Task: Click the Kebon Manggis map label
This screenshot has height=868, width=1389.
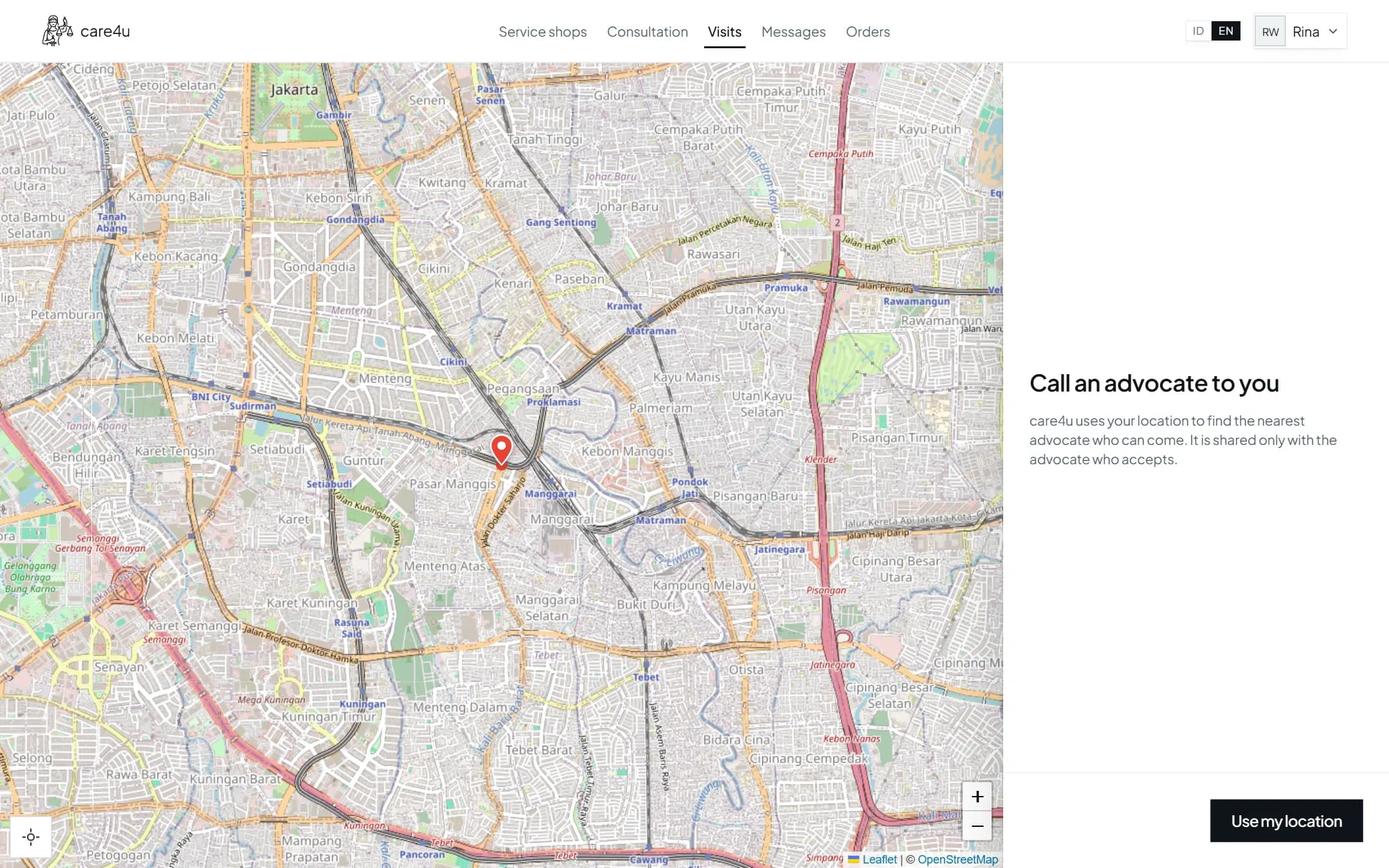Action: point(627,451)
